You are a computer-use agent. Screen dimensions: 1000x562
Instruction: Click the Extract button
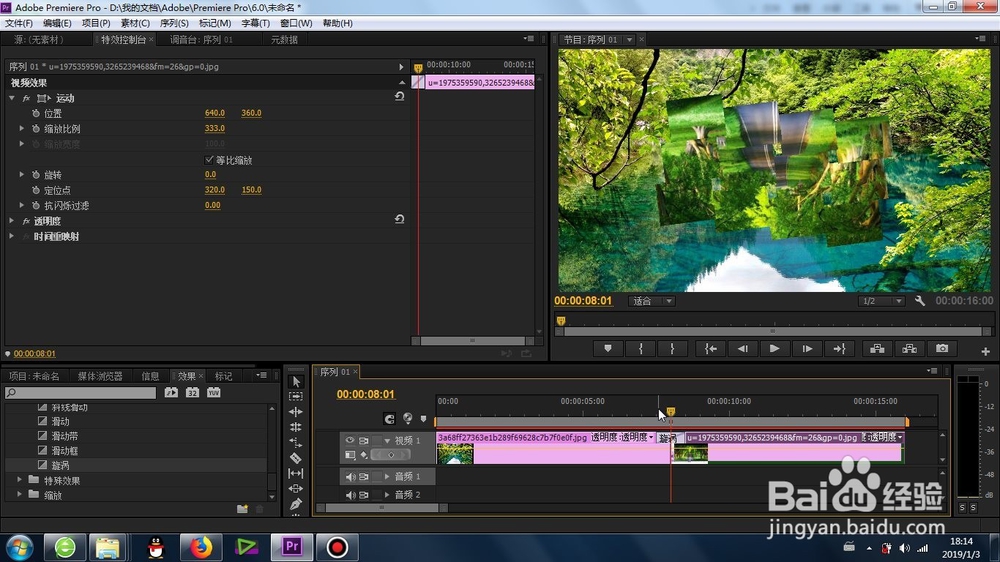(909, 348)
